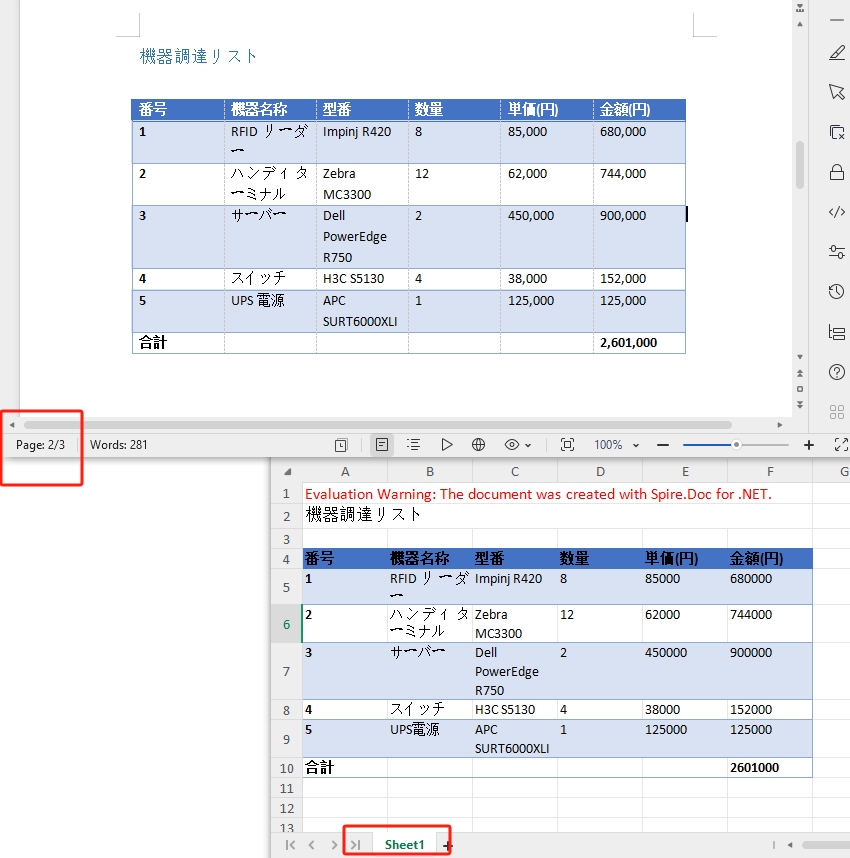Click the Words: 281 counter
The width and height of the screenshot is (850, 858).
pyautogui.click(x=118, y=444)
